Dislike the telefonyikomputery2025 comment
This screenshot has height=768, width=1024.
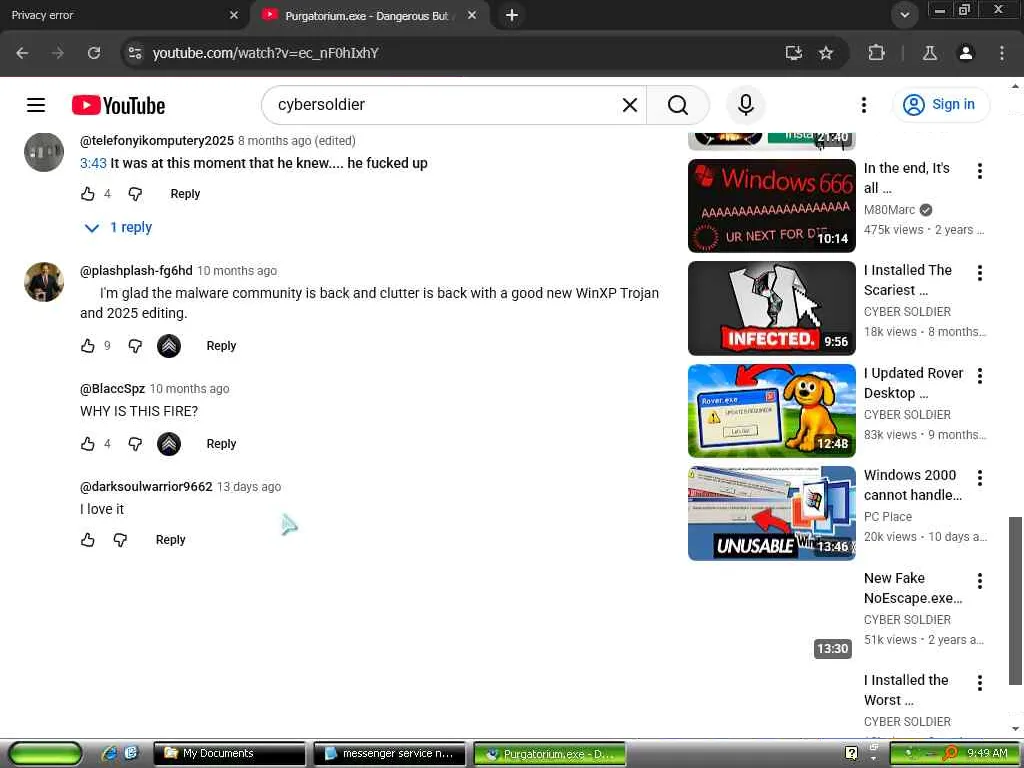coord(135,194)
